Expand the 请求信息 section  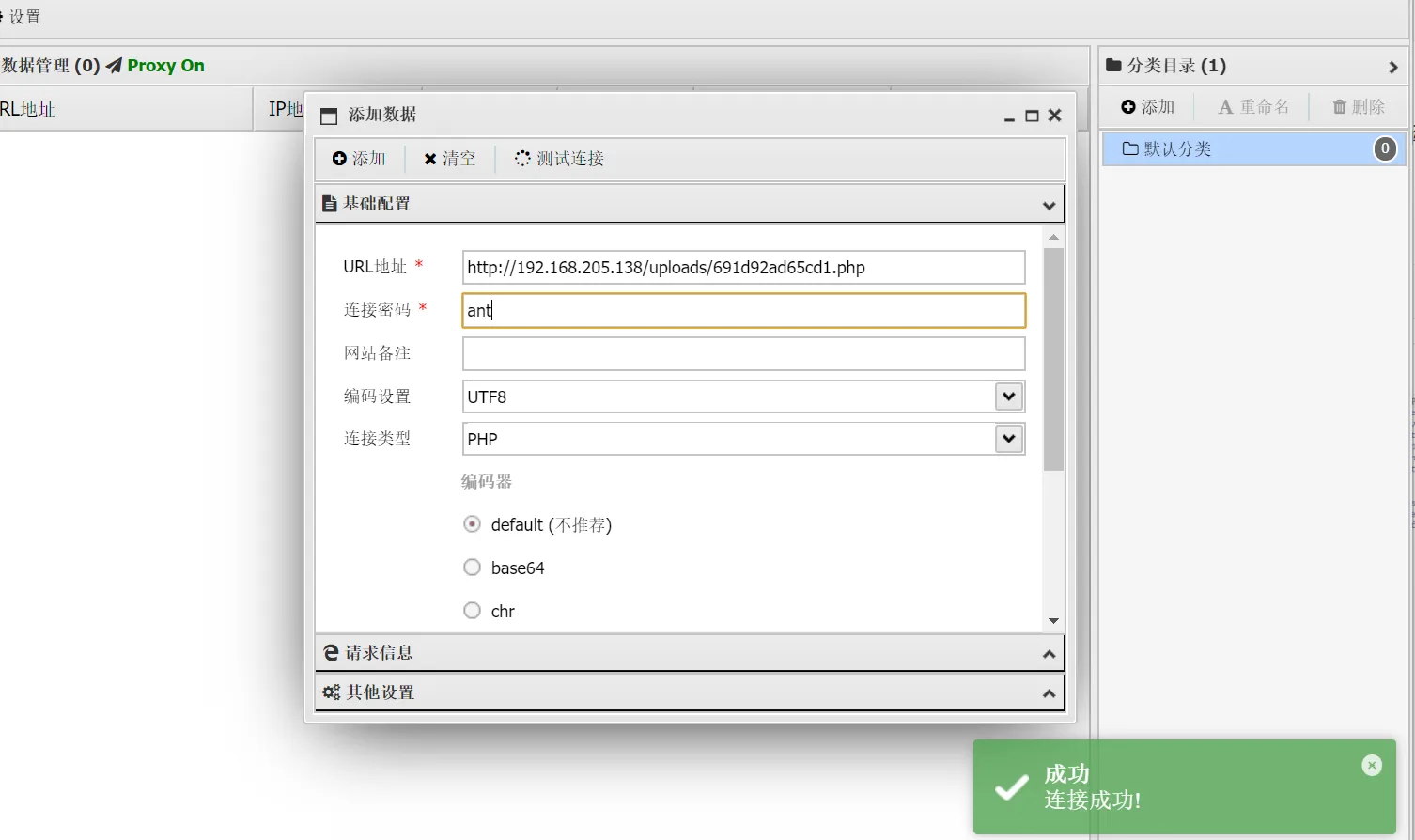(x=690, y=653)
